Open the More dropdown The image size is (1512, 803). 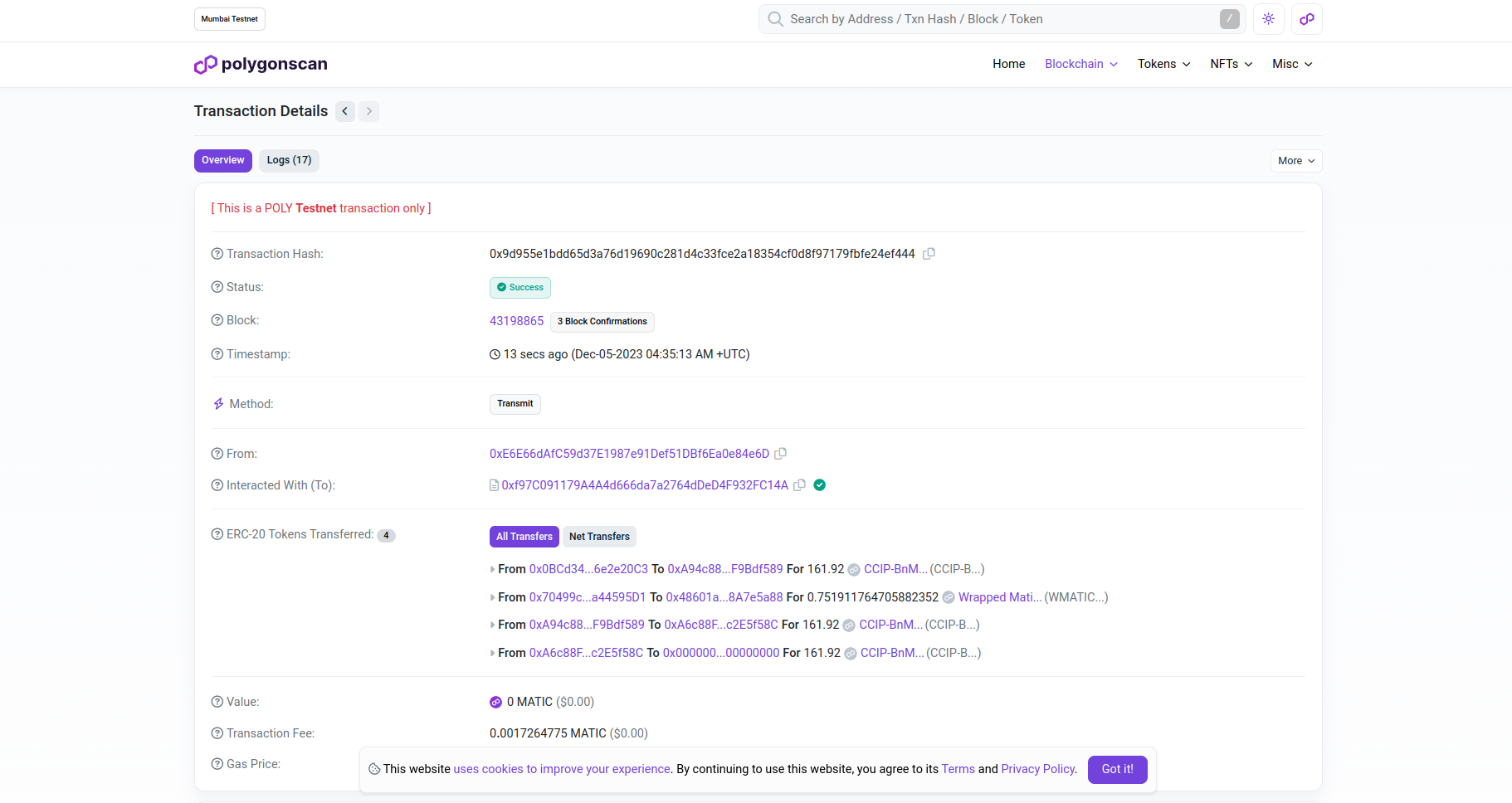click(1296, 161)
